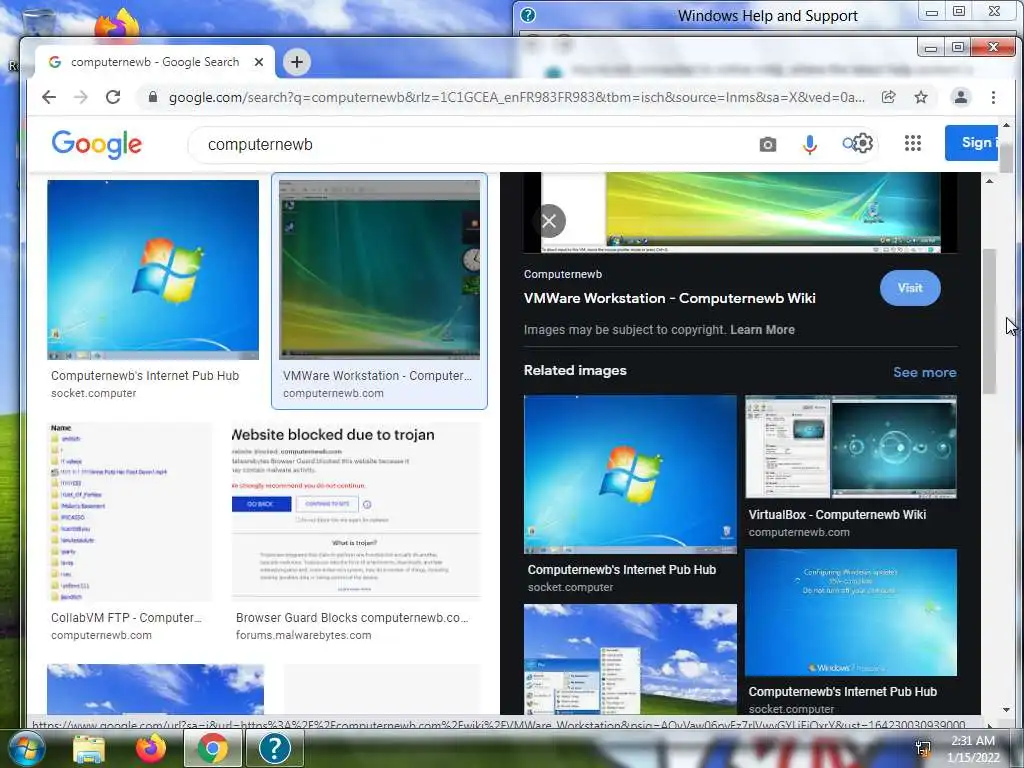Open the Computernewb's Internet Pub Hub result title
Image resolution: width=1024 pixels, height=768 pixels.
tap(145, 376)
